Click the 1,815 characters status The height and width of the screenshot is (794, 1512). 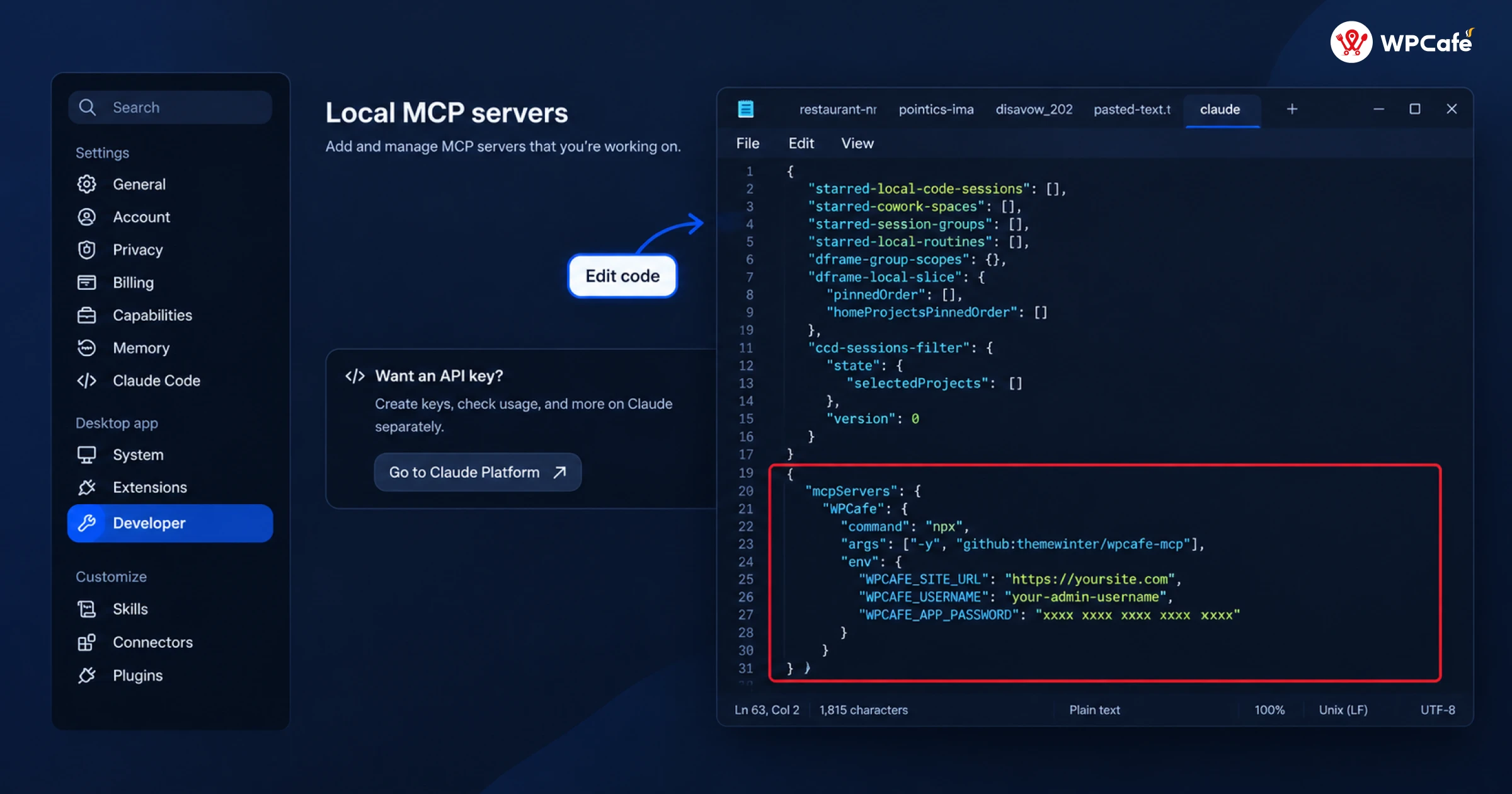864,710
